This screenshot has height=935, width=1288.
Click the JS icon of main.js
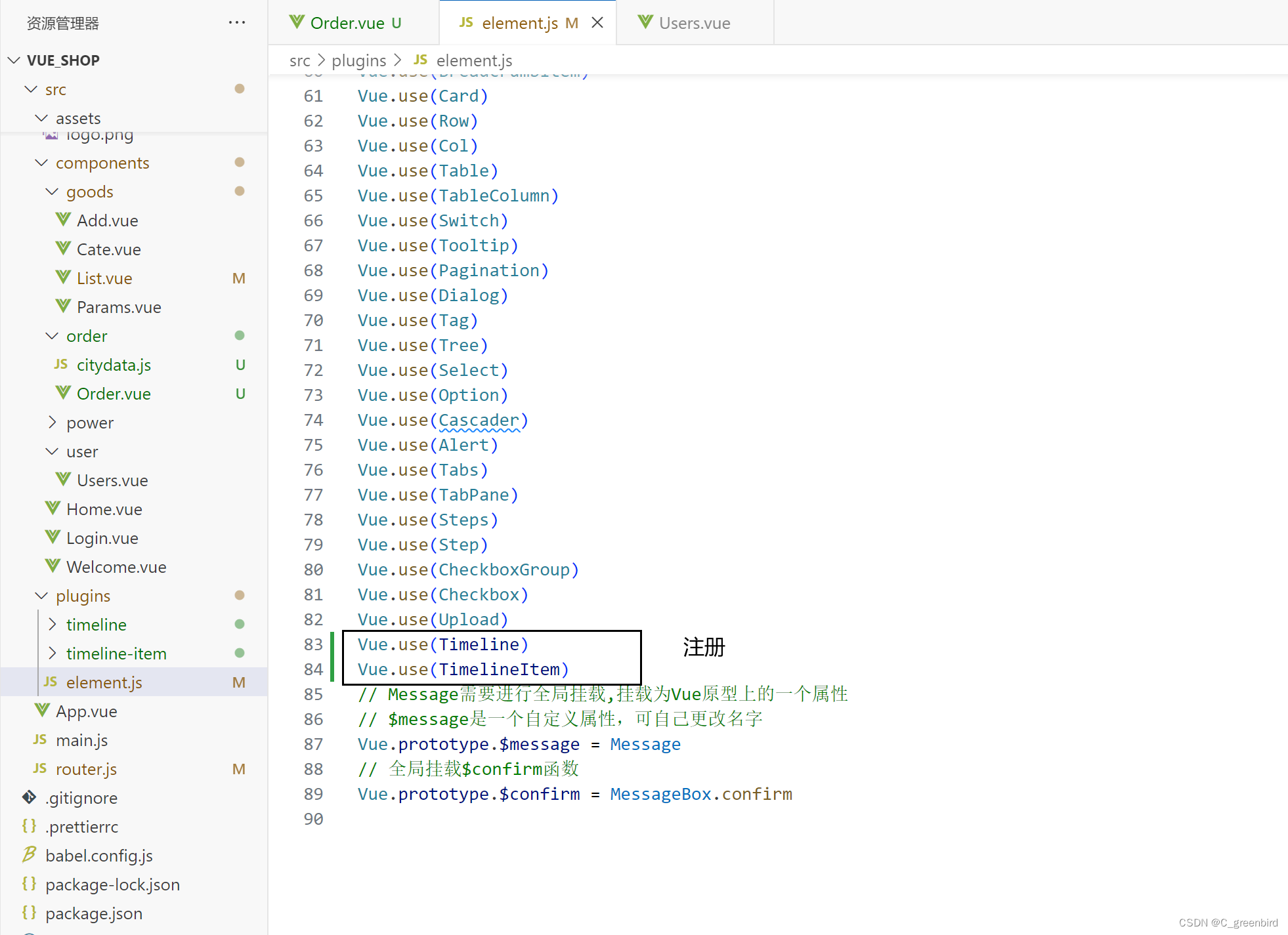[x=40, y=739]
